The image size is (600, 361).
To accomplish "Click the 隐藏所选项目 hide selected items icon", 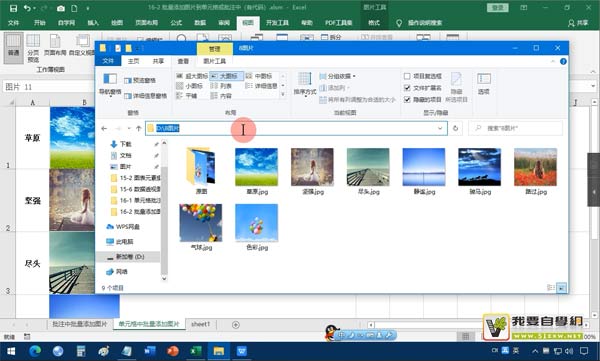I will (456, 87).
